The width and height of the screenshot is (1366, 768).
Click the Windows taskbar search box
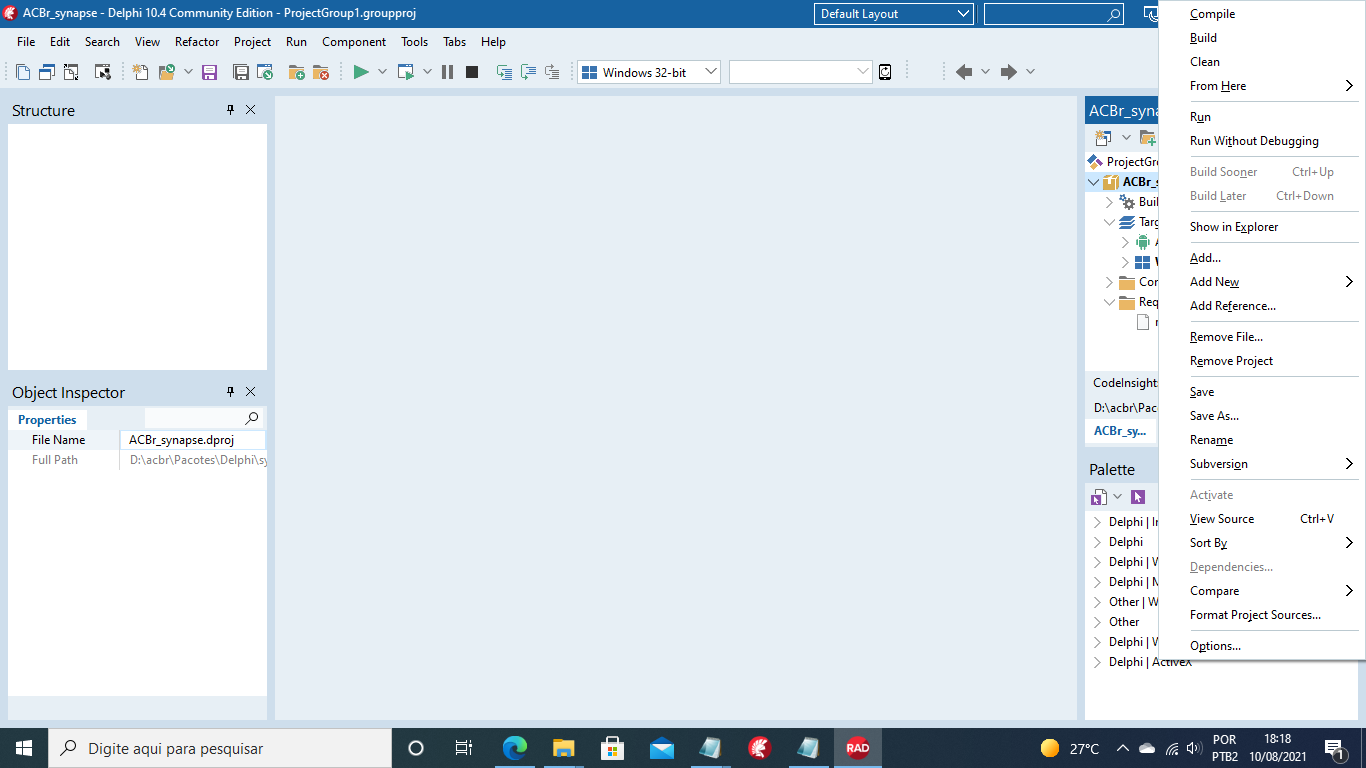click(220, 748)
